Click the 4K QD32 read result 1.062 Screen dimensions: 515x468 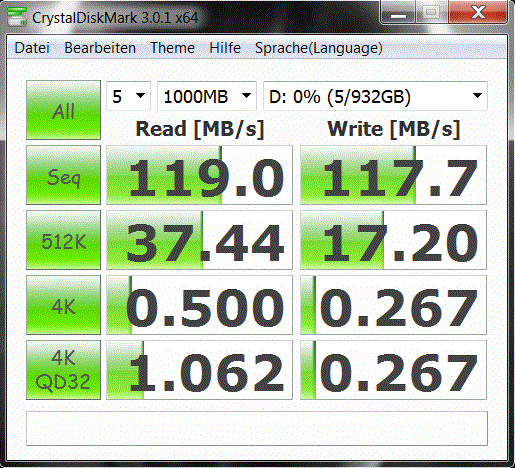click(199, 370)
